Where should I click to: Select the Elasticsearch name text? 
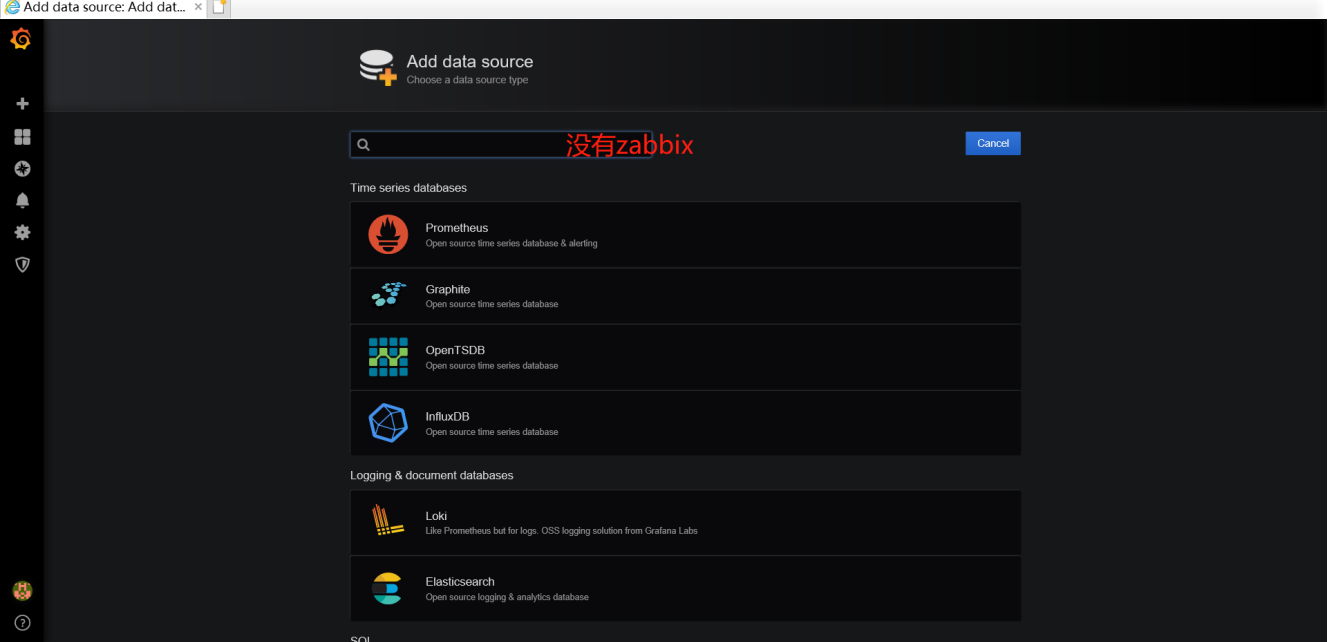(x=460, y=581)
